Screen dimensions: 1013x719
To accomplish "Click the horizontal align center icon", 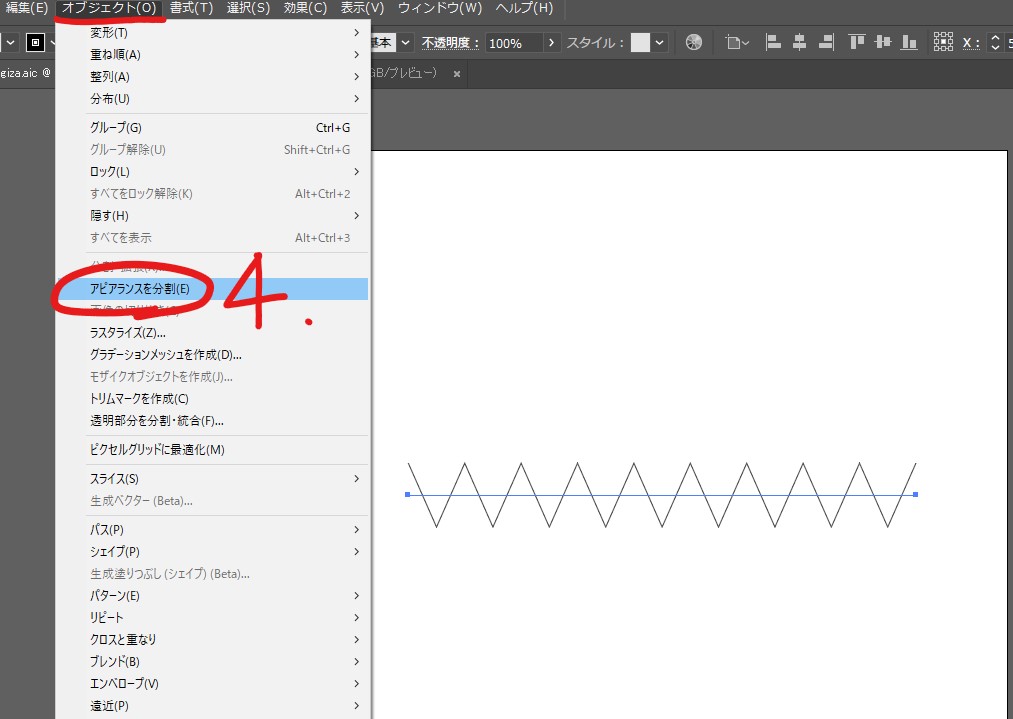I will [799, 43].
